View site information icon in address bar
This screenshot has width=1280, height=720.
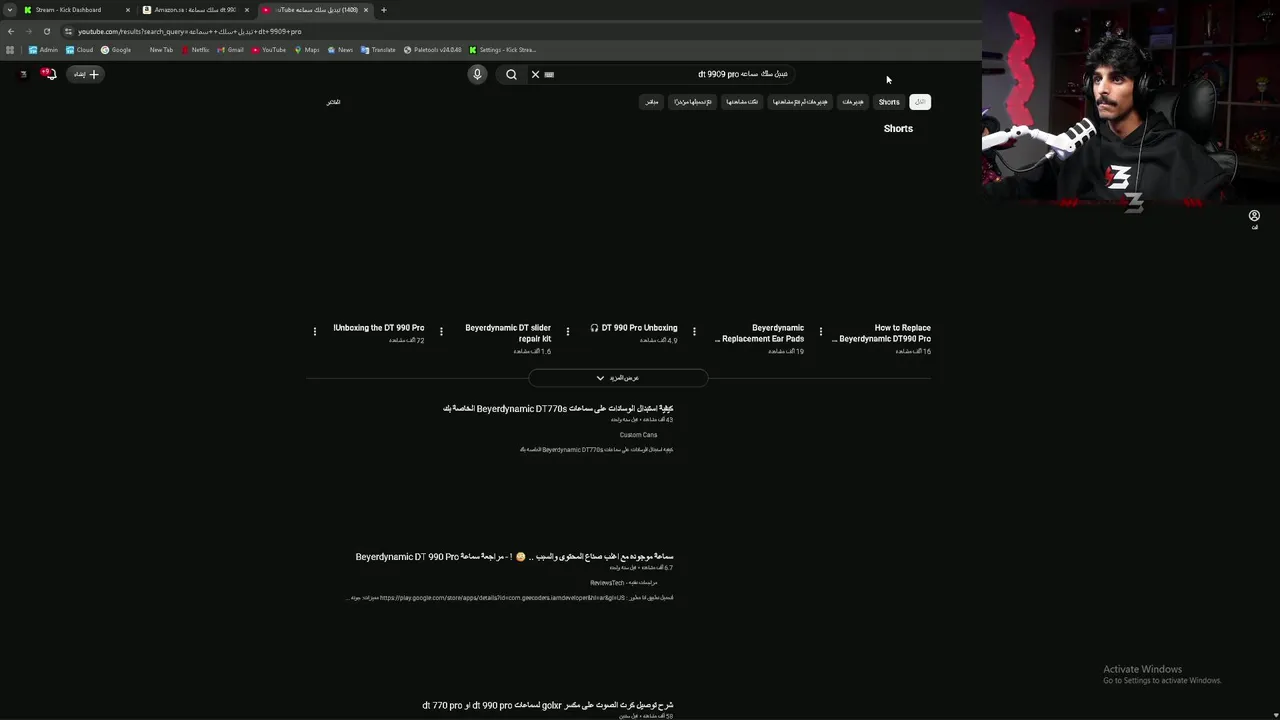coord(69,31)
